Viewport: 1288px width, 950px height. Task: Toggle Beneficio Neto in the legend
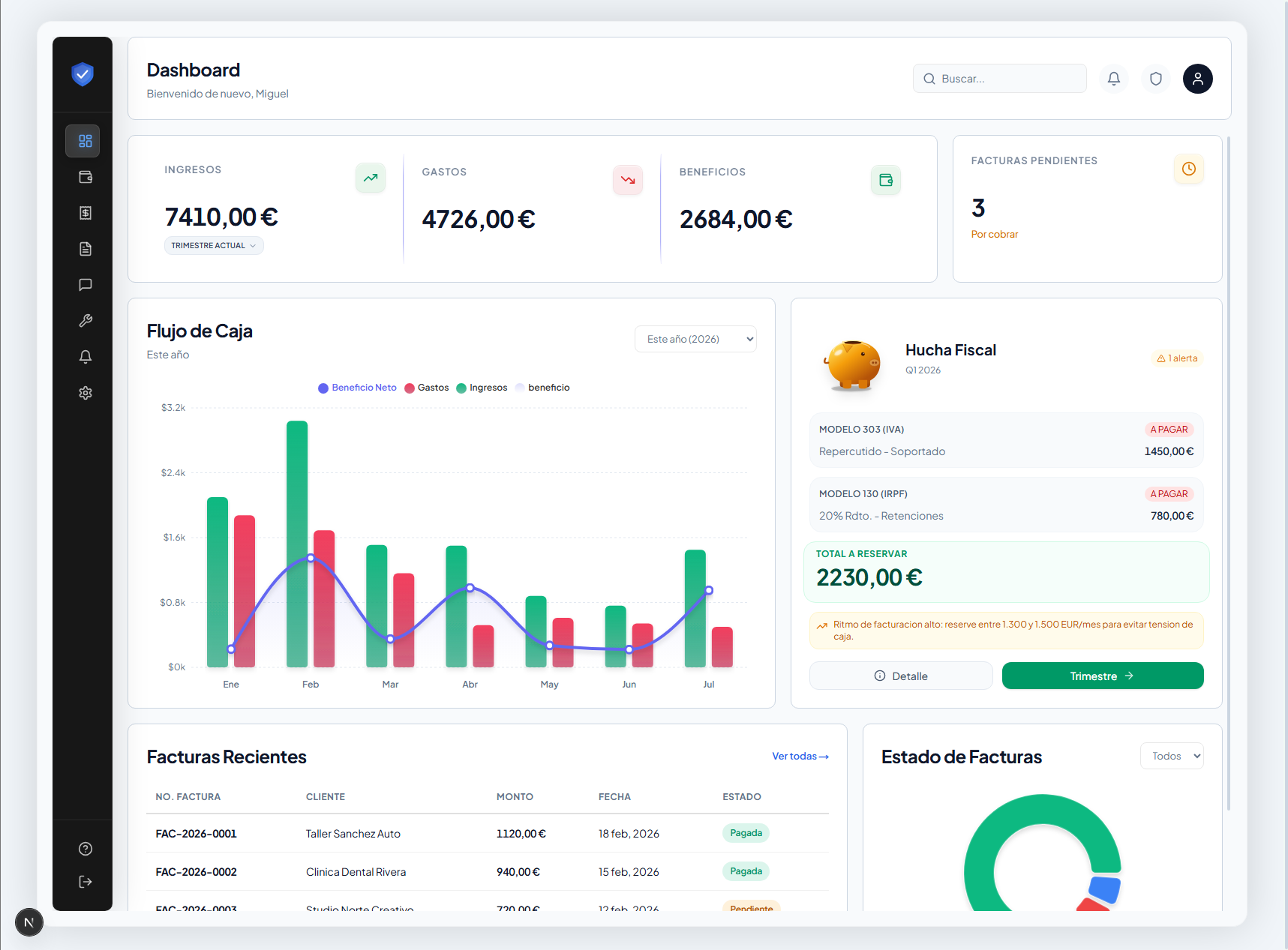357,388
